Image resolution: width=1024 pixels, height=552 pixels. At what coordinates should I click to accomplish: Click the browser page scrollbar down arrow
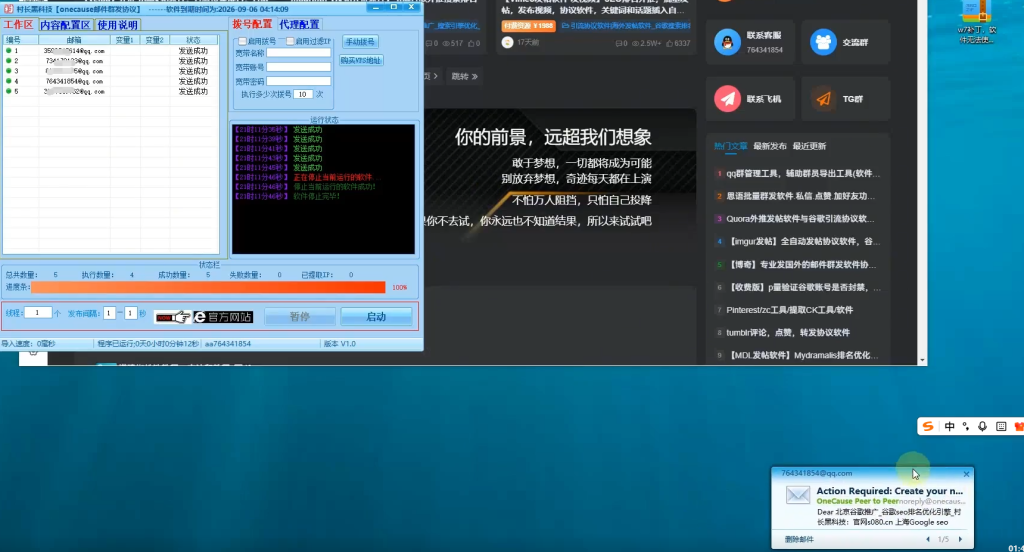click(x=922, y=360)
